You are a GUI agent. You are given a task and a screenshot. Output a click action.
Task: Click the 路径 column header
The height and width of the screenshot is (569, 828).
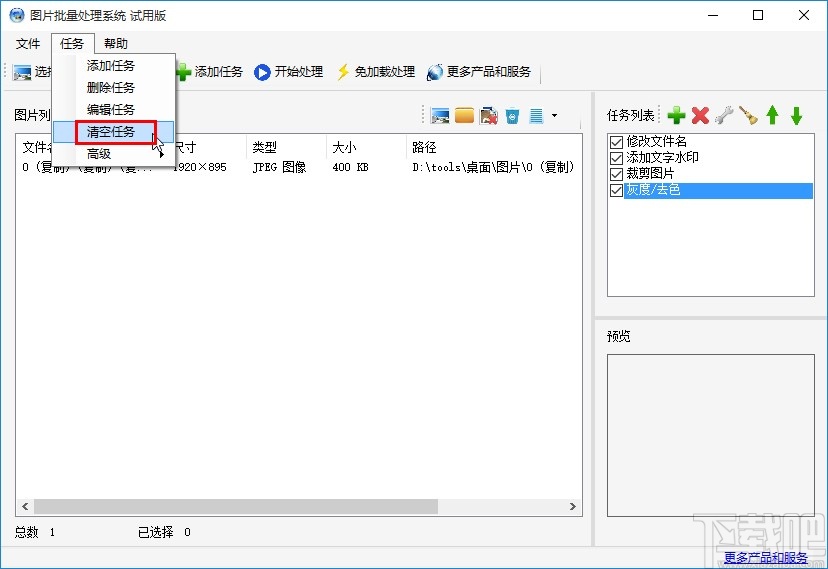pyautogui.click(x=494, y=147)
